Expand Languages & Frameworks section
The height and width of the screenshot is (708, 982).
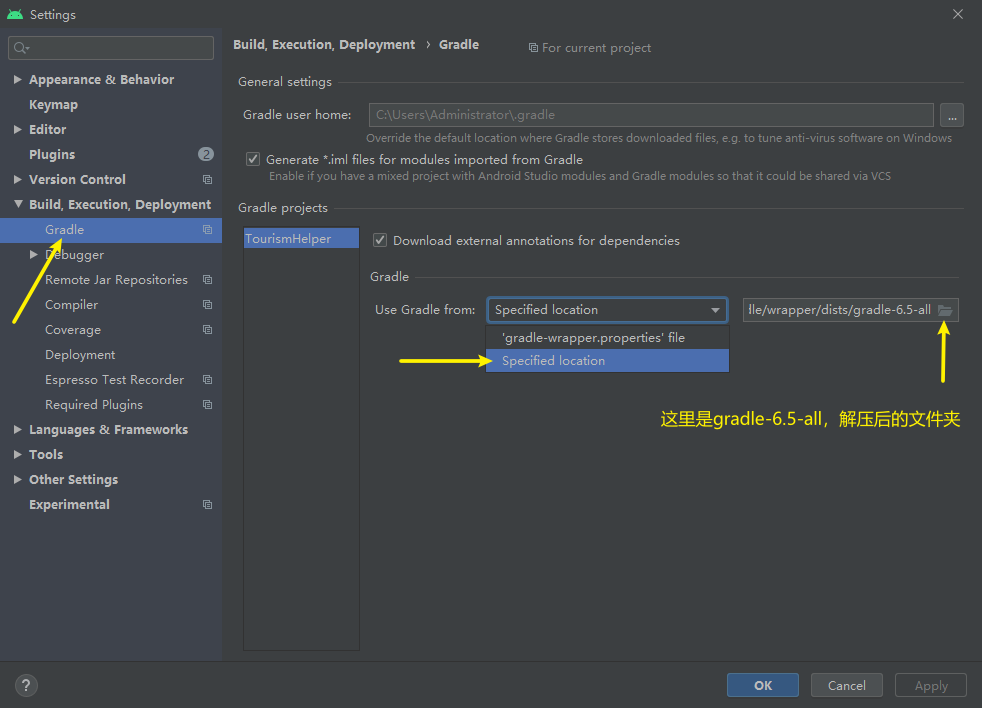point(18,430)
